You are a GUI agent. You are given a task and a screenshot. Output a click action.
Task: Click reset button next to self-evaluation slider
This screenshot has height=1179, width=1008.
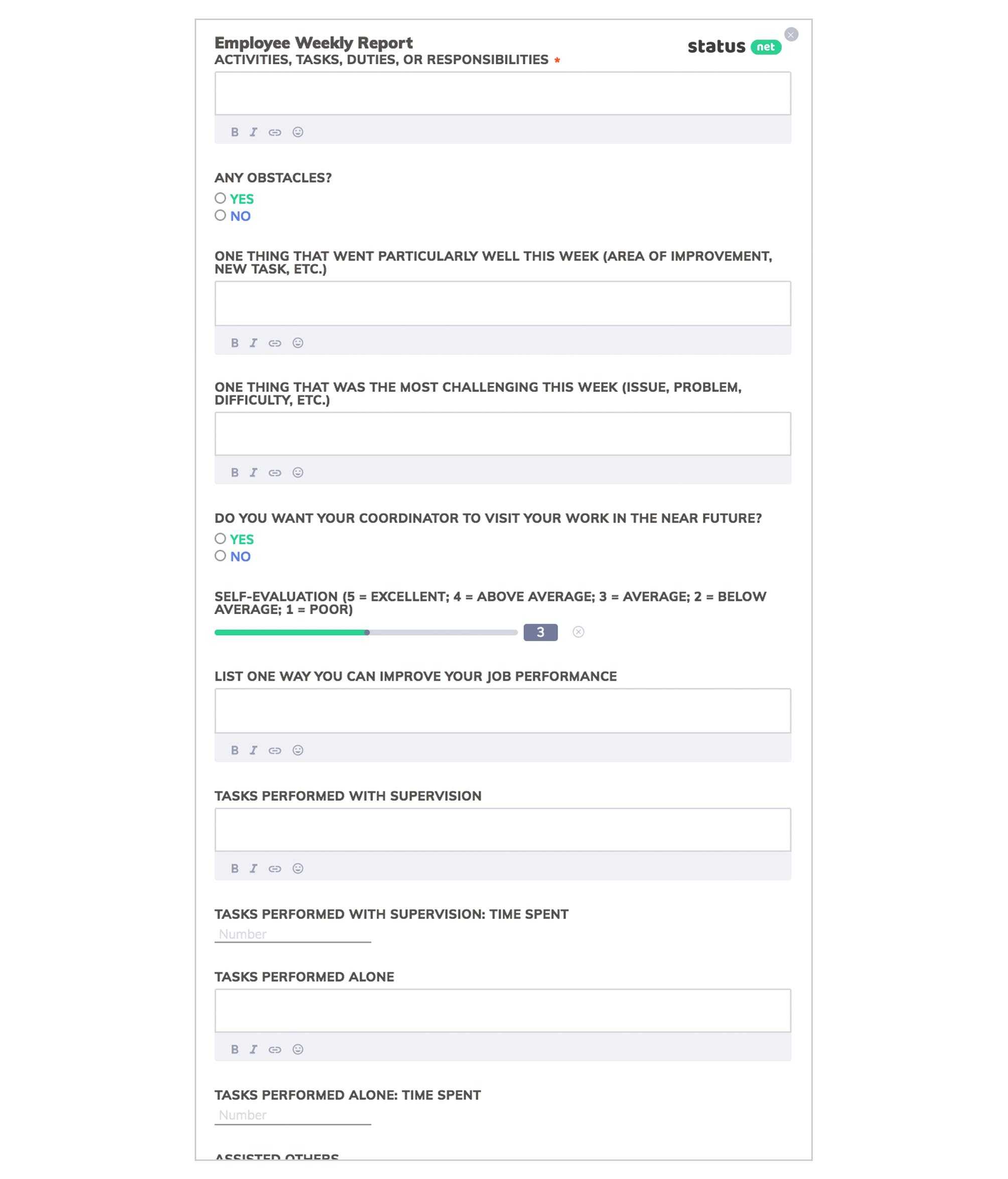tap(578, 631)
